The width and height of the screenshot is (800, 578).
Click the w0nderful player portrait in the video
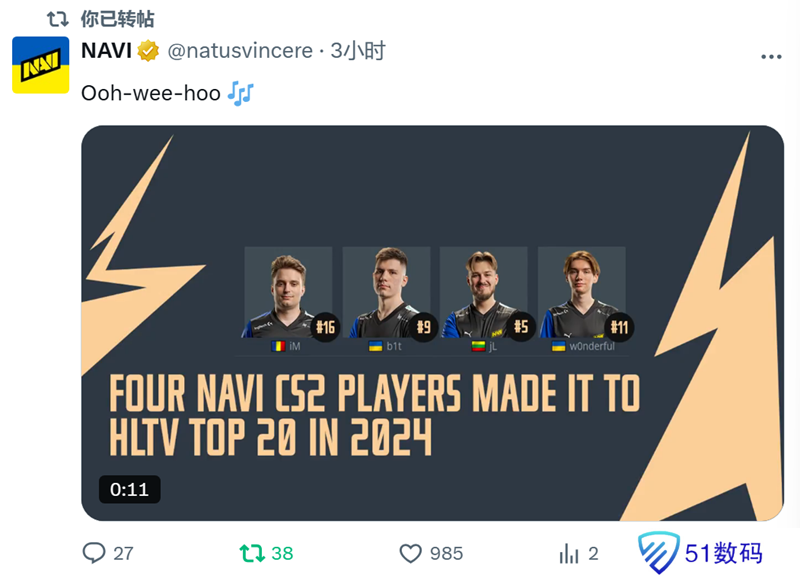coord(581,293)
